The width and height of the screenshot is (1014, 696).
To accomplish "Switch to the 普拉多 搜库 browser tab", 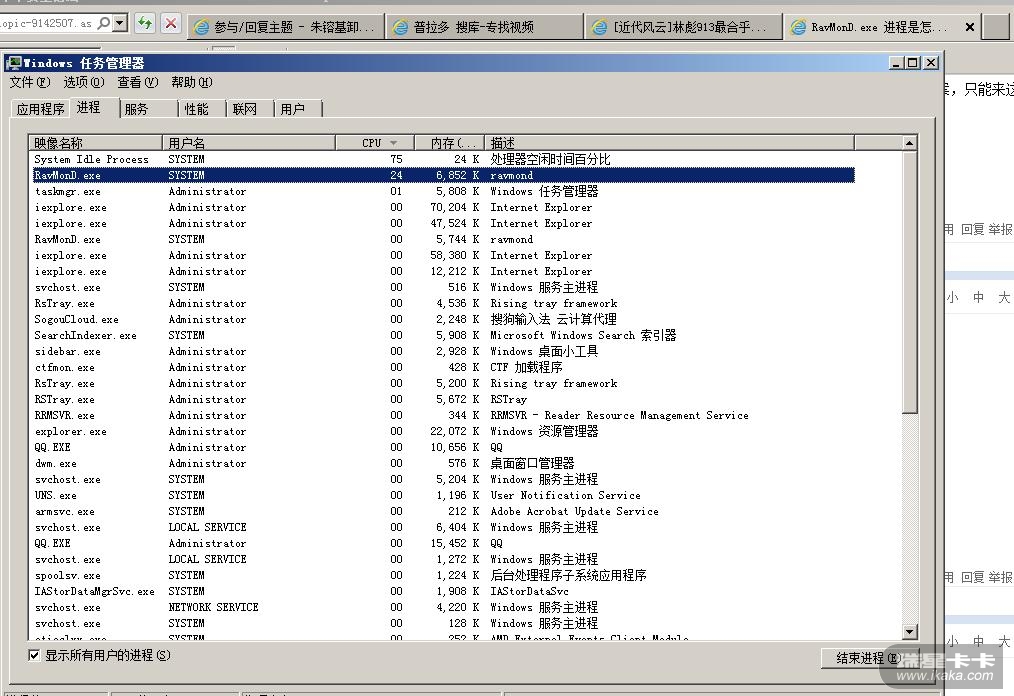I will (x=484, y=27).
